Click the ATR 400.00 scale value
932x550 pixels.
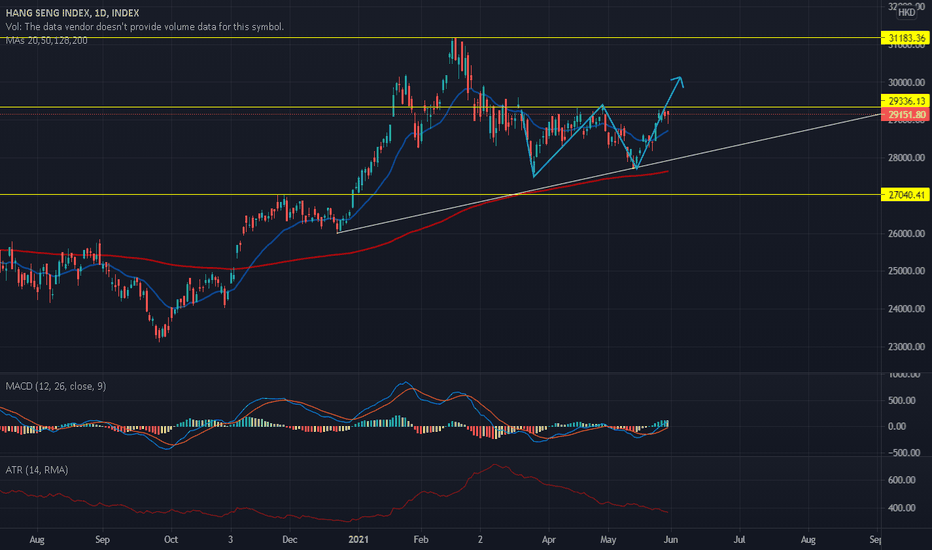coord(902,508)
